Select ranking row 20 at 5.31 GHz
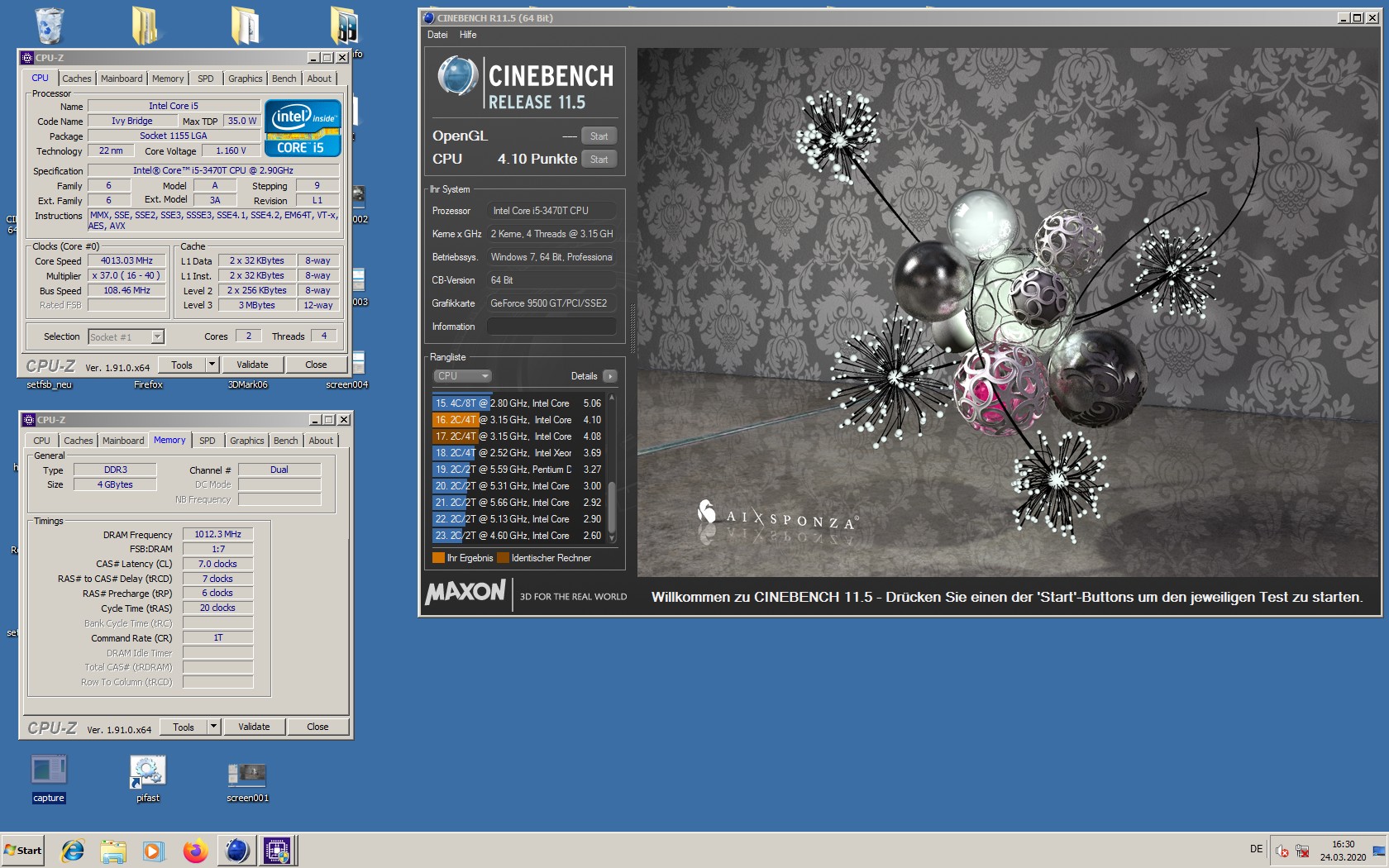 (518, 486)
